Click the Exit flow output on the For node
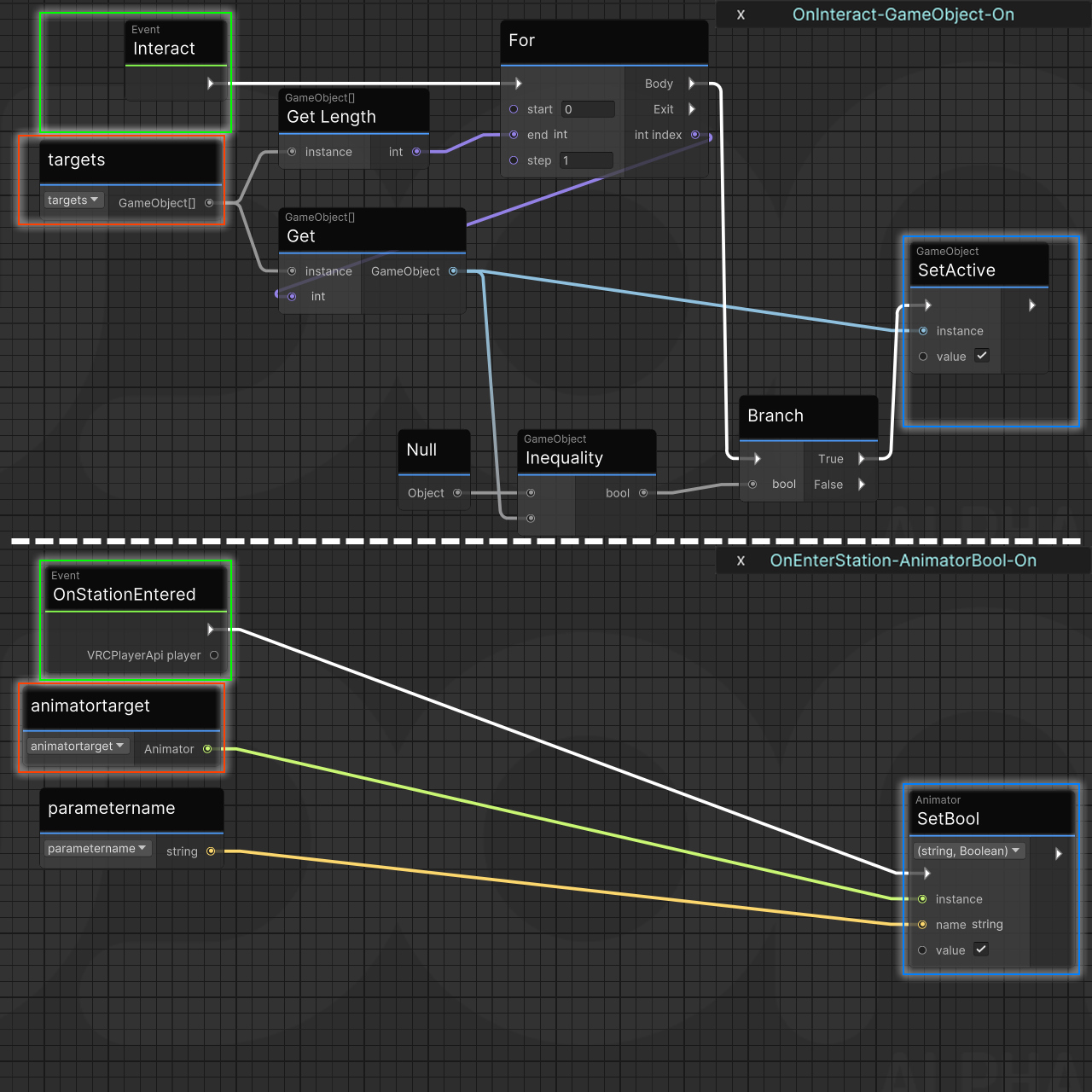Viewport: 1092px width, 1092px height. click(692, 109)
